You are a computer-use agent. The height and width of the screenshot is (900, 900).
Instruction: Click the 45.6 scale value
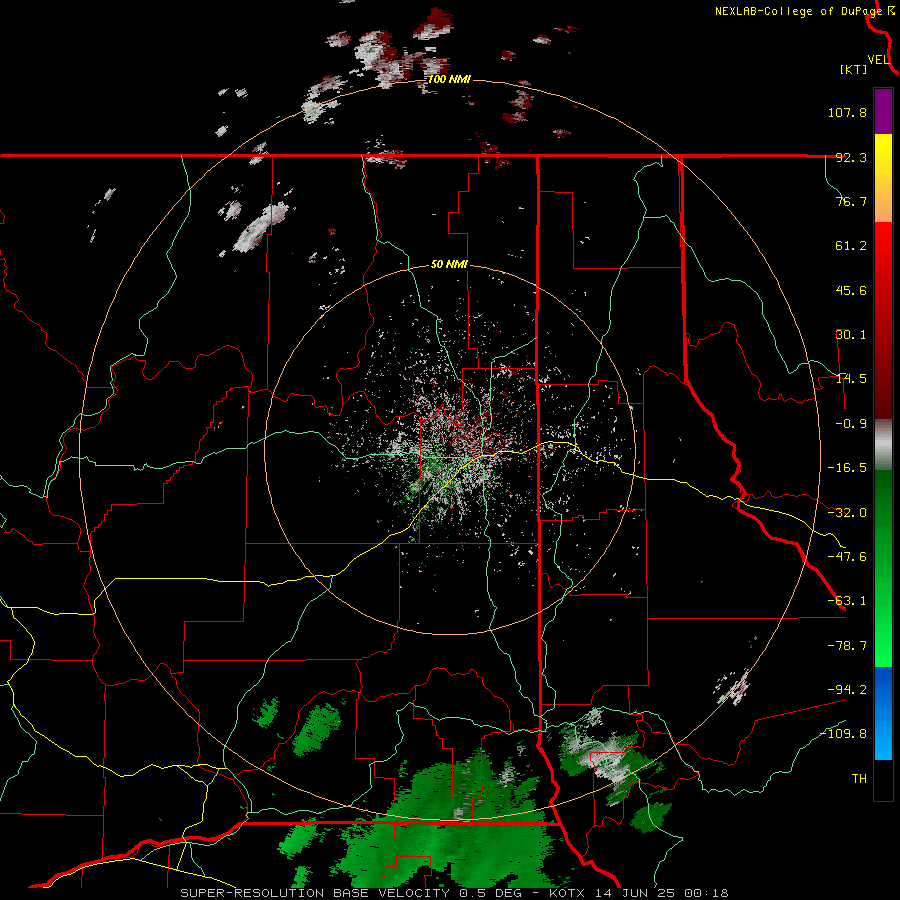[x=851, y=290]
